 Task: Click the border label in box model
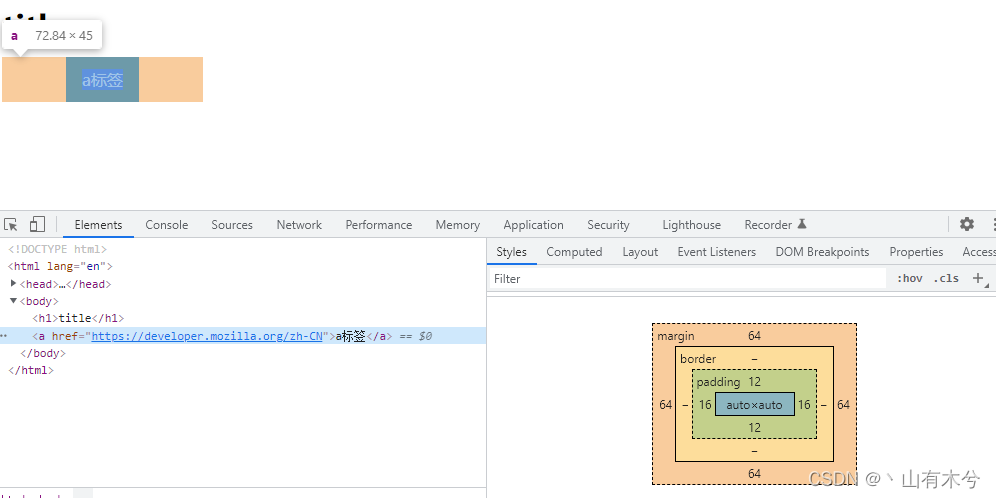(x=698, y=359)
